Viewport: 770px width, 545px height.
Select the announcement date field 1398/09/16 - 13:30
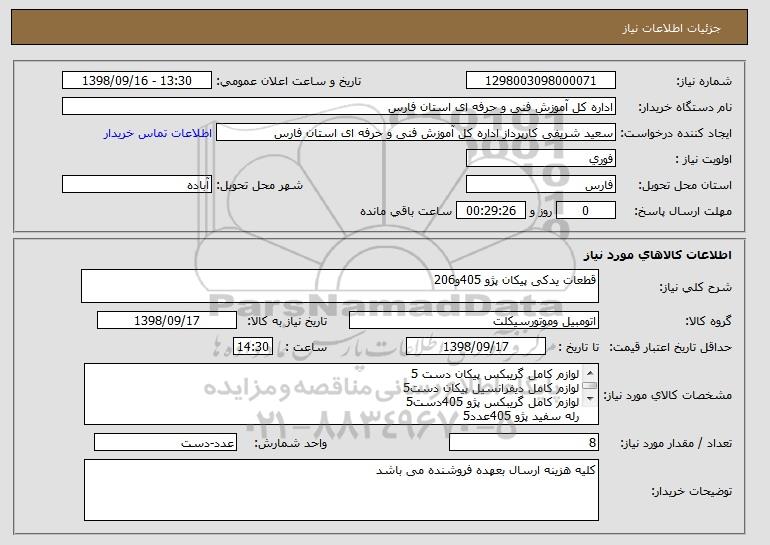point(137,81)
